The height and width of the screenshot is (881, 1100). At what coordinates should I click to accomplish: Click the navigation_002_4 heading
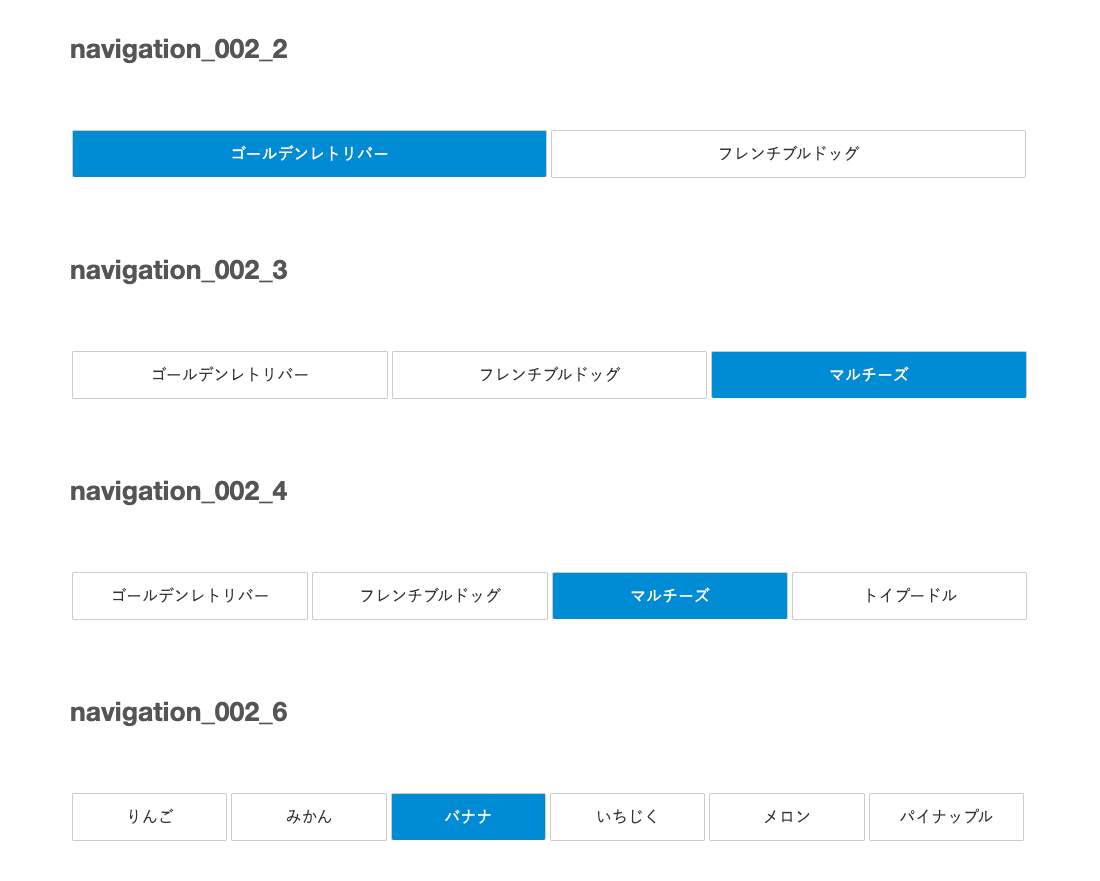179,492
